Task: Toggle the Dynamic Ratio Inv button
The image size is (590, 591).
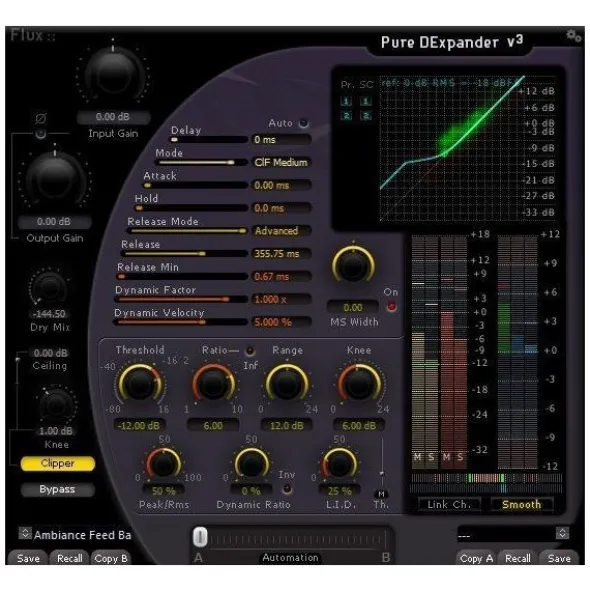Action: [287, 488]
